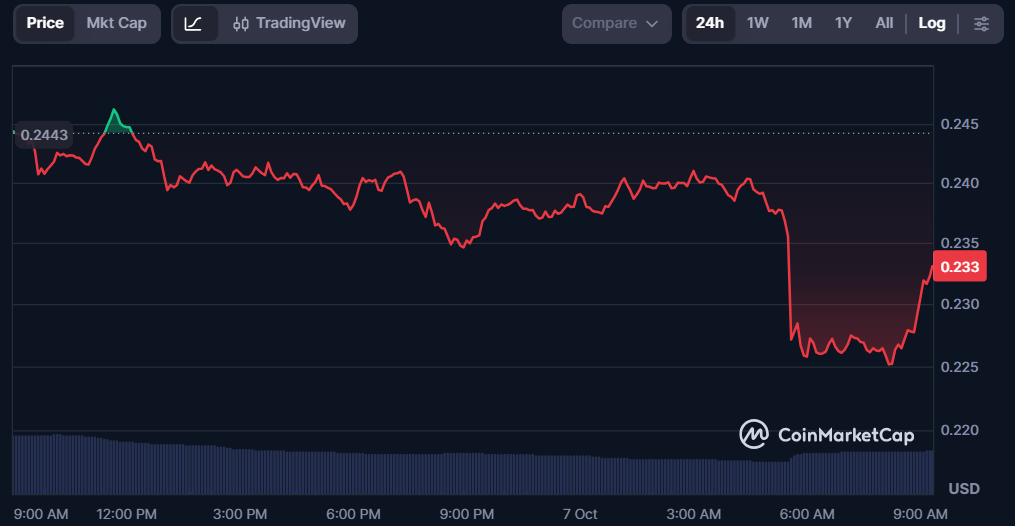Viewport: 1015px width, 526px height.
Task: Click the USD currency label
Action: [x=964, y=488]
